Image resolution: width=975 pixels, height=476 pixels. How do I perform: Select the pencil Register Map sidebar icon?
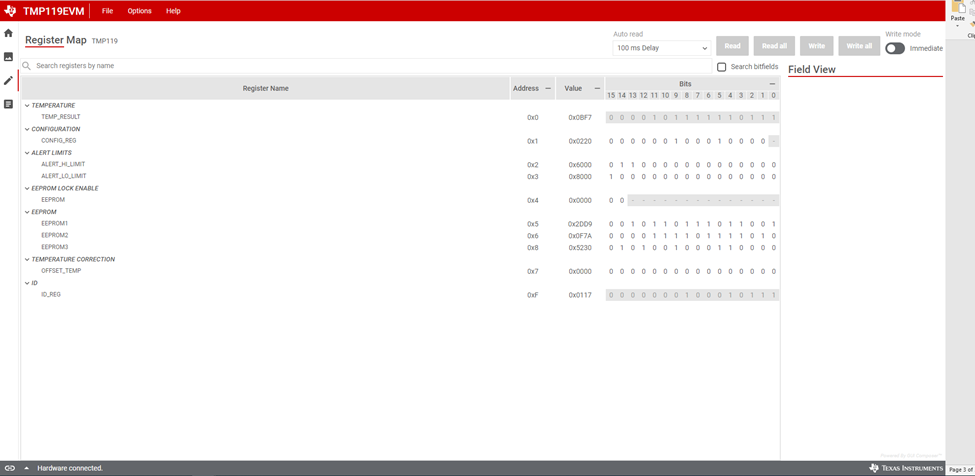tap(8, 80)
